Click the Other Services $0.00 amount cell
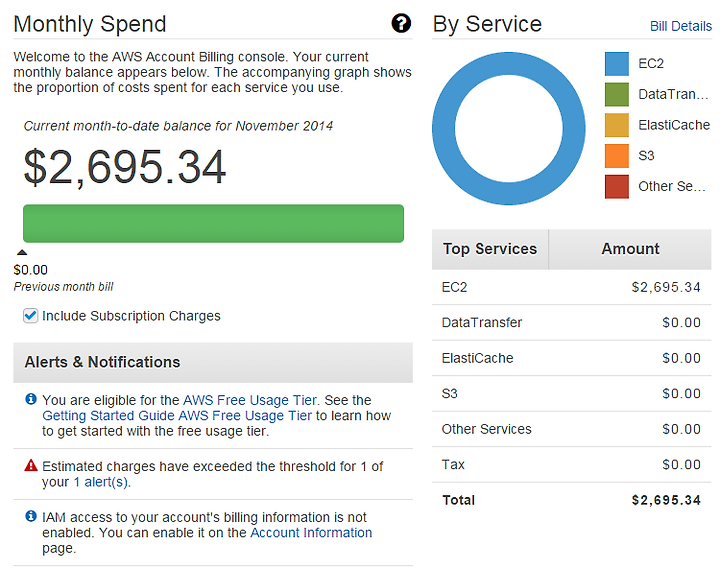The width and height of the screenshot is (720, 569). coord(681,429)
